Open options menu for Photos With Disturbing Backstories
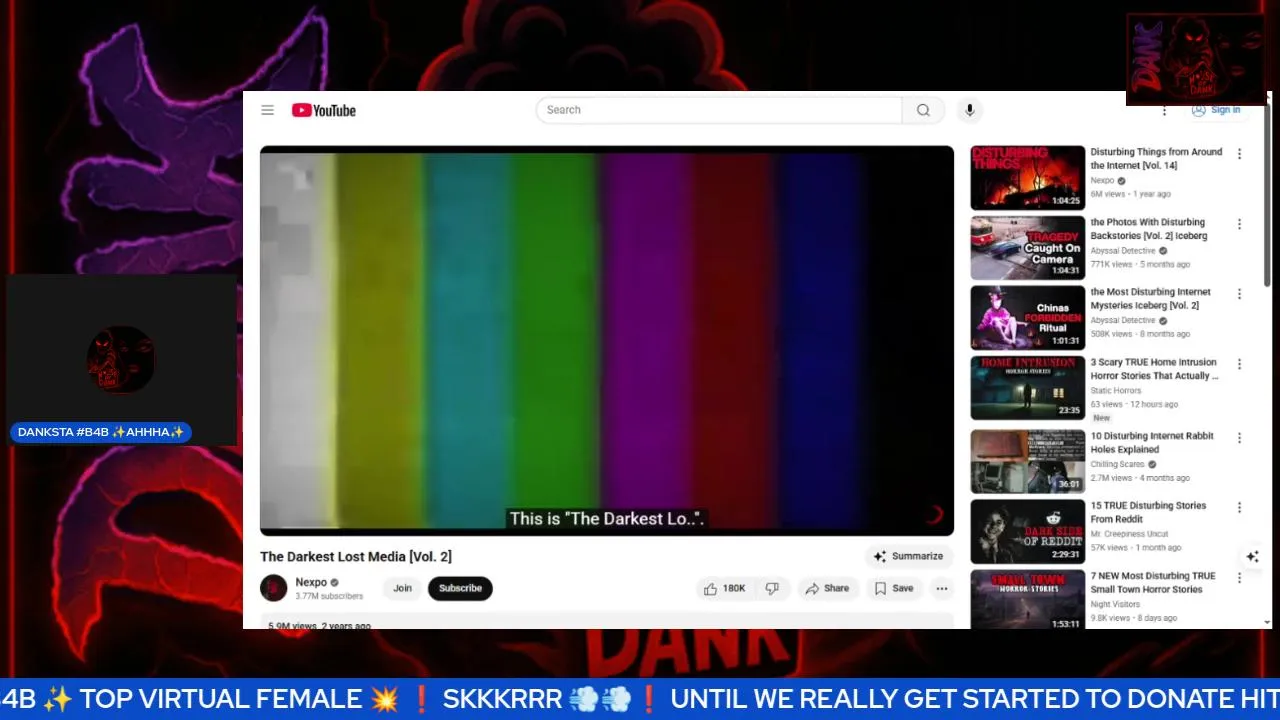1280x720 pixels. click(1239, 224)
